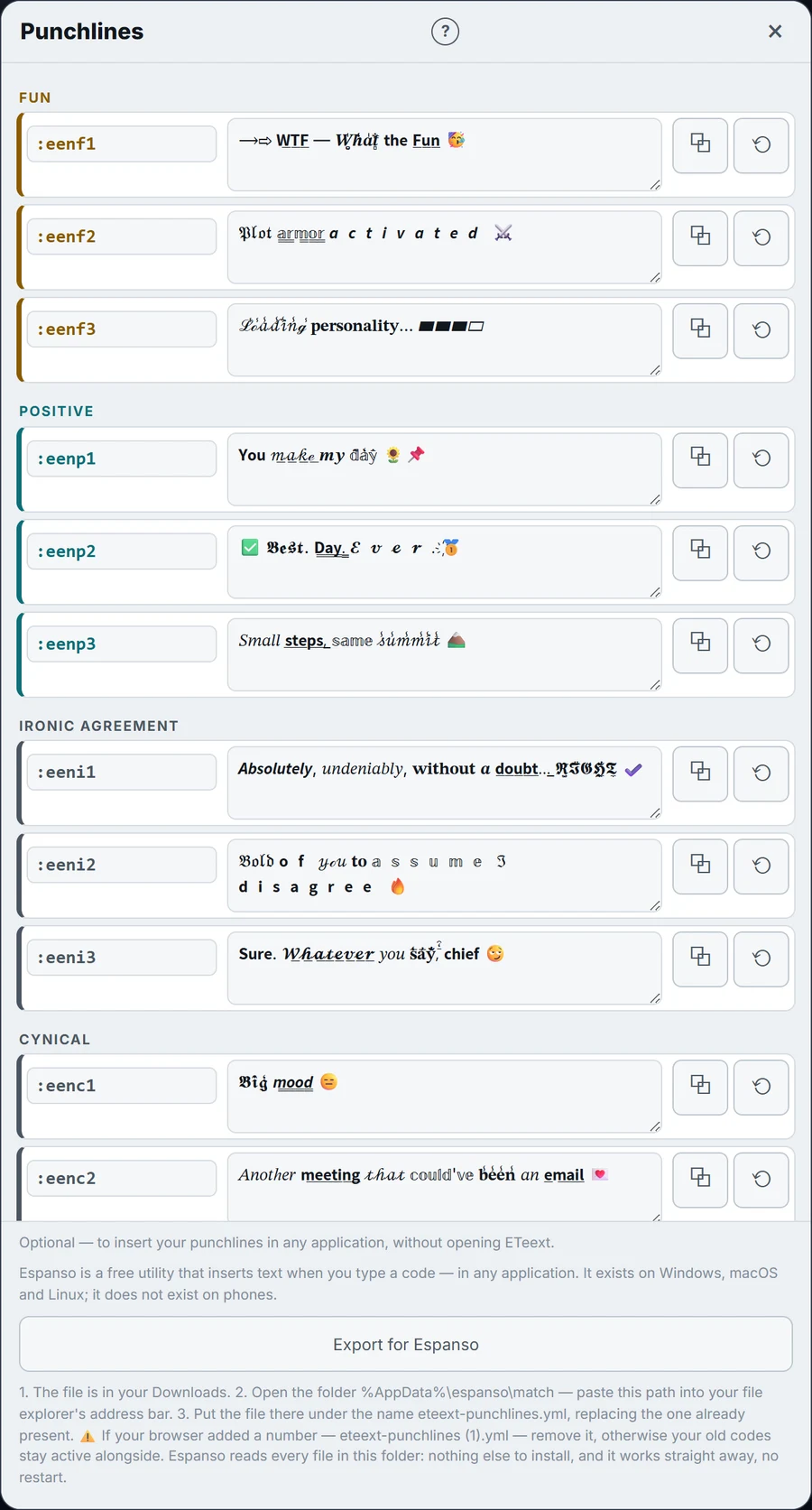The height and width of the screenshot is (1510, 812).
Task: Edit the :eeni1 trigger code field
Action: click(x=122, y=772)
